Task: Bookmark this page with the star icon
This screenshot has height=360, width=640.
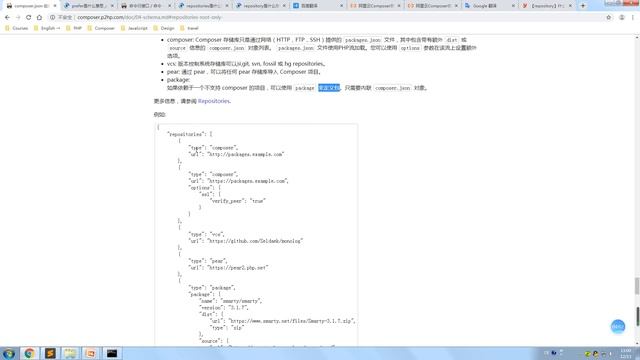Action: (x=609, y=18)
